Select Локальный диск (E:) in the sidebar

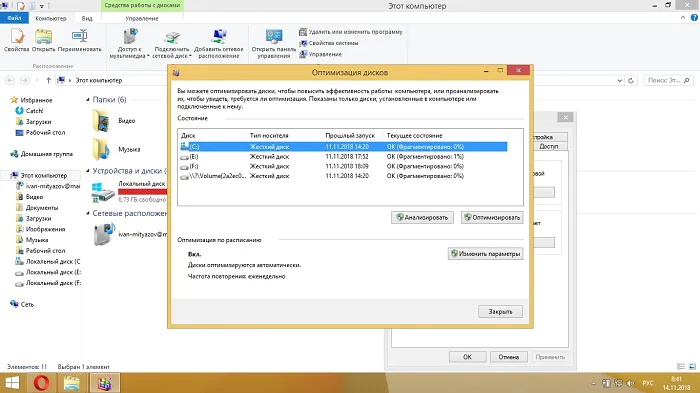(53, 272)
